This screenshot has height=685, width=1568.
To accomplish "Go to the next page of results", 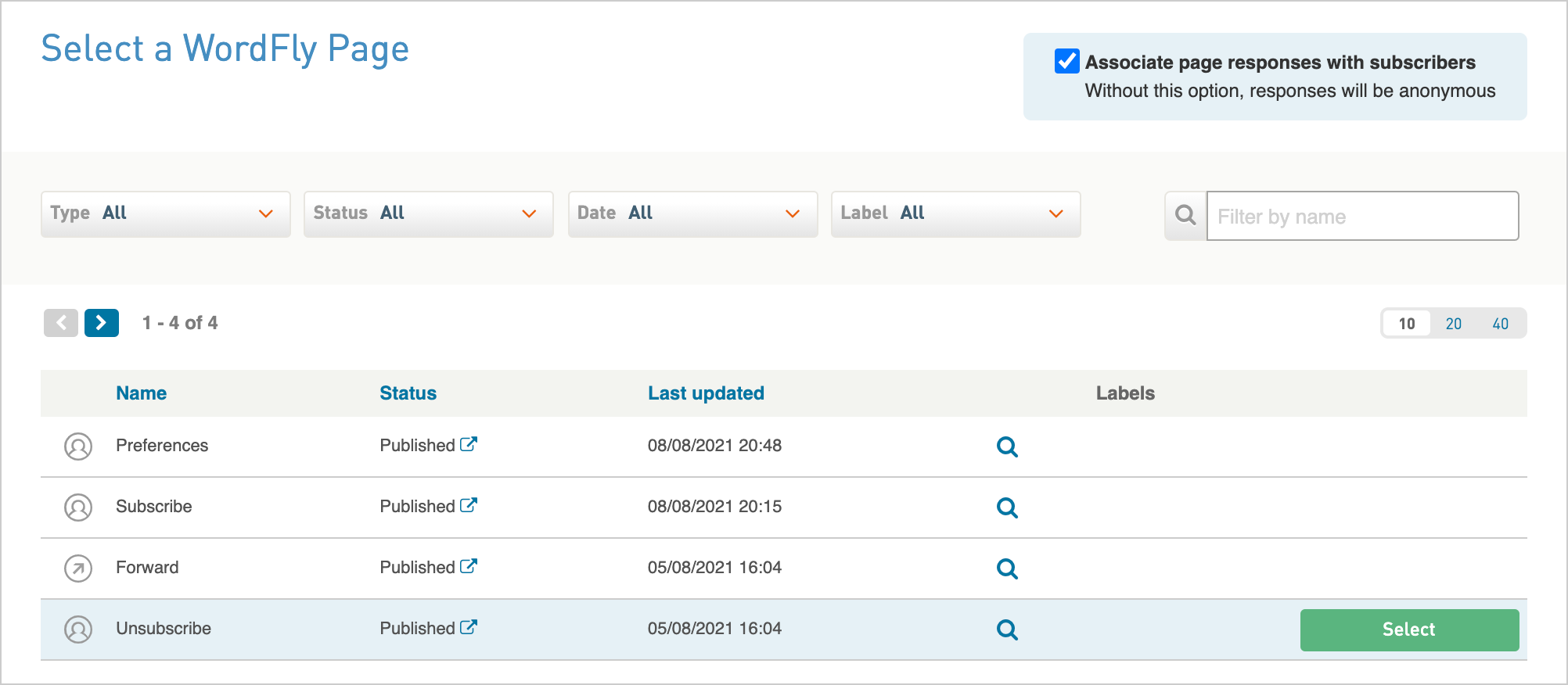I will 102,323.
